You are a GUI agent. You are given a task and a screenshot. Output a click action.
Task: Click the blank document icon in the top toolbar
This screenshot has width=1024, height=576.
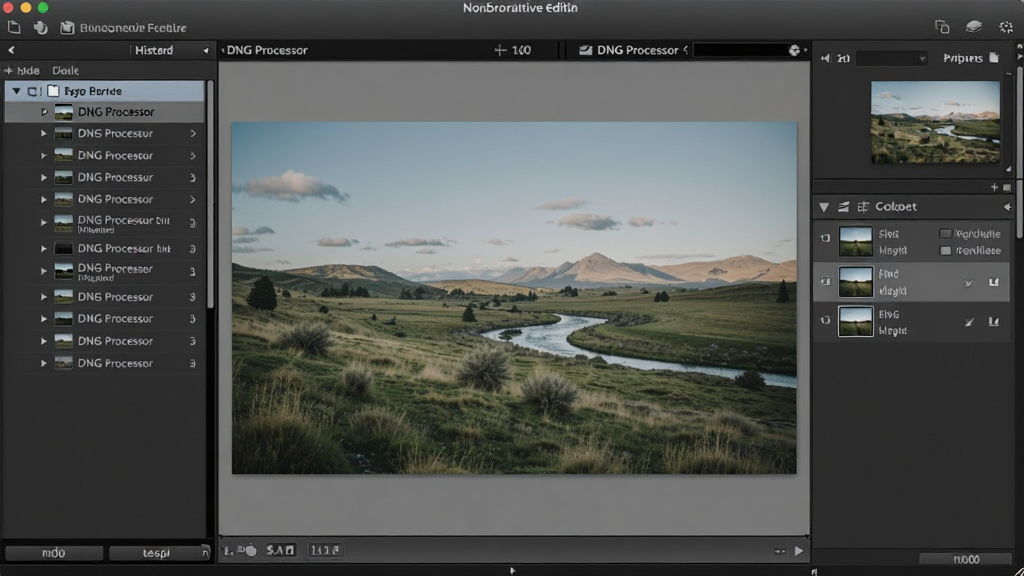click(x=14, y=27)
